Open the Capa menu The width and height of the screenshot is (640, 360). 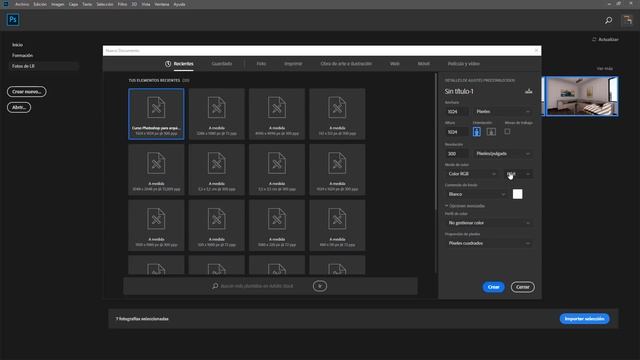pyautogui.click(x=73, y=4)
